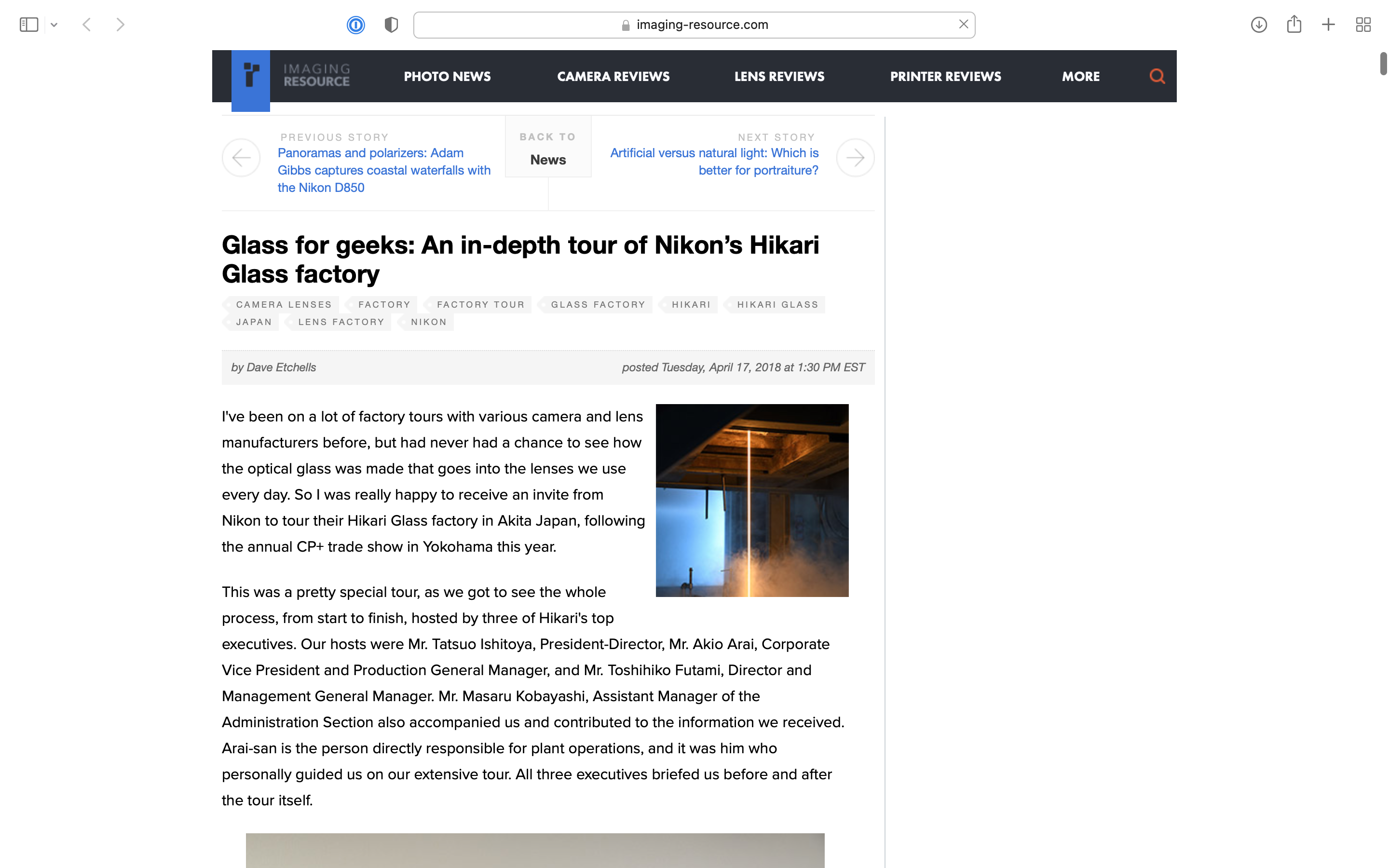Open the glass furnace article thumbnail
The width and height of the screenshot is (1389, 868).
pos(752,501)
